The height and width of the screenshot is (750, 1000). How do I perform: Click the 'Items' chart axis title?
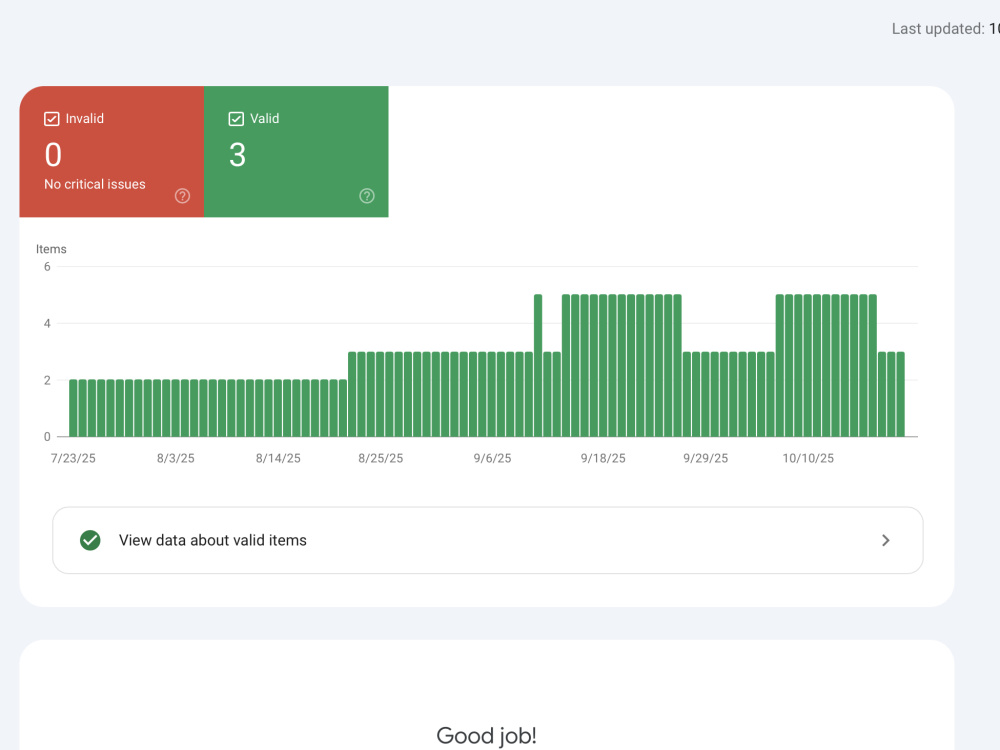coord(51,249)
